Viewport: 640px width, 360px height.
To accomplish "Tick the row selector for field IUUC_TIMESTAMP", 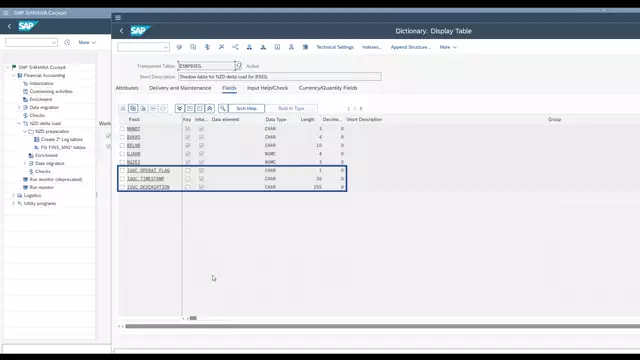I will pos(122,178).
